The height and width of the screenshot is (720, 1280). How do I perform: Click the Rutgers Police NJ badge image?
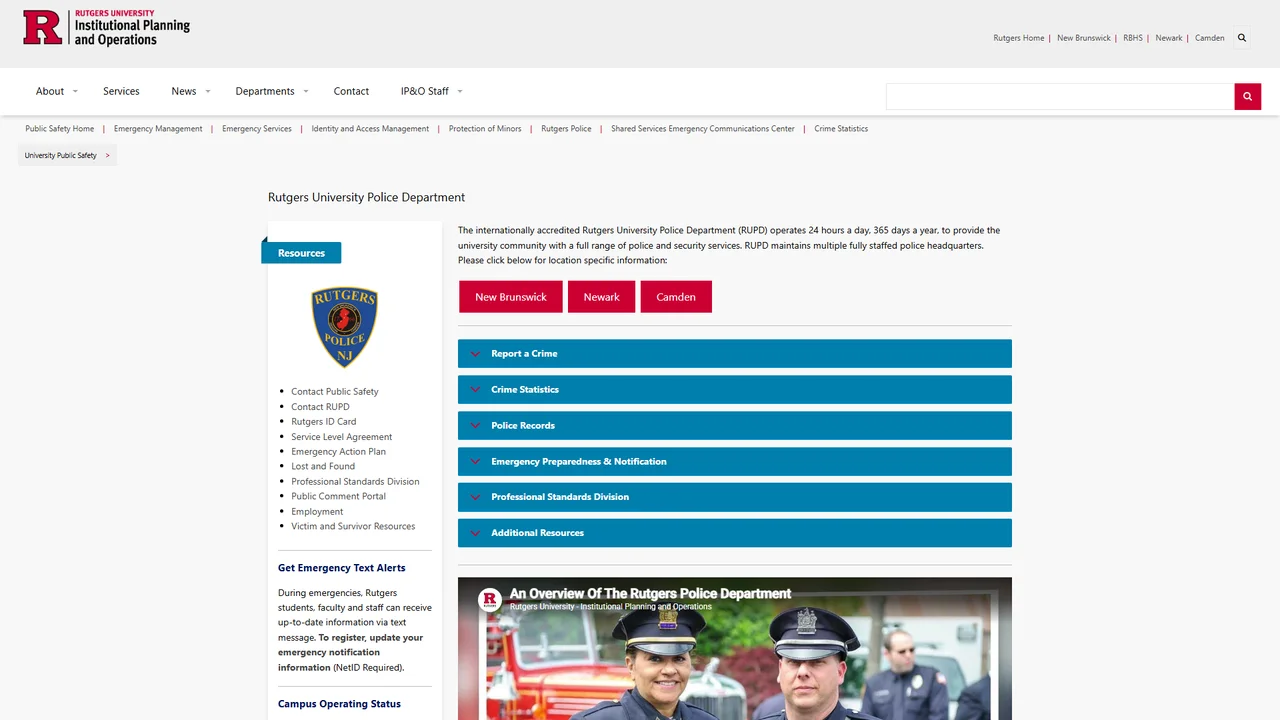[344, 327]
